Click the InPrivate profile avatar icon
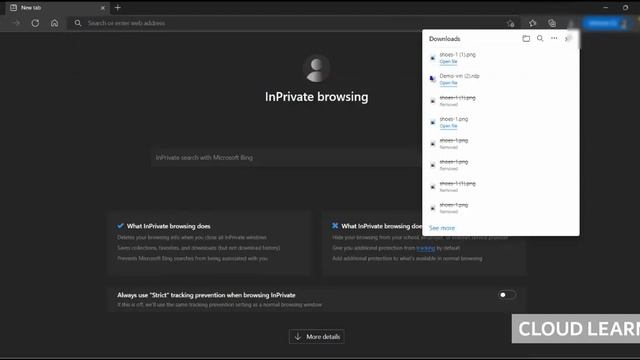640x360 pixels. tap(316, 68)
